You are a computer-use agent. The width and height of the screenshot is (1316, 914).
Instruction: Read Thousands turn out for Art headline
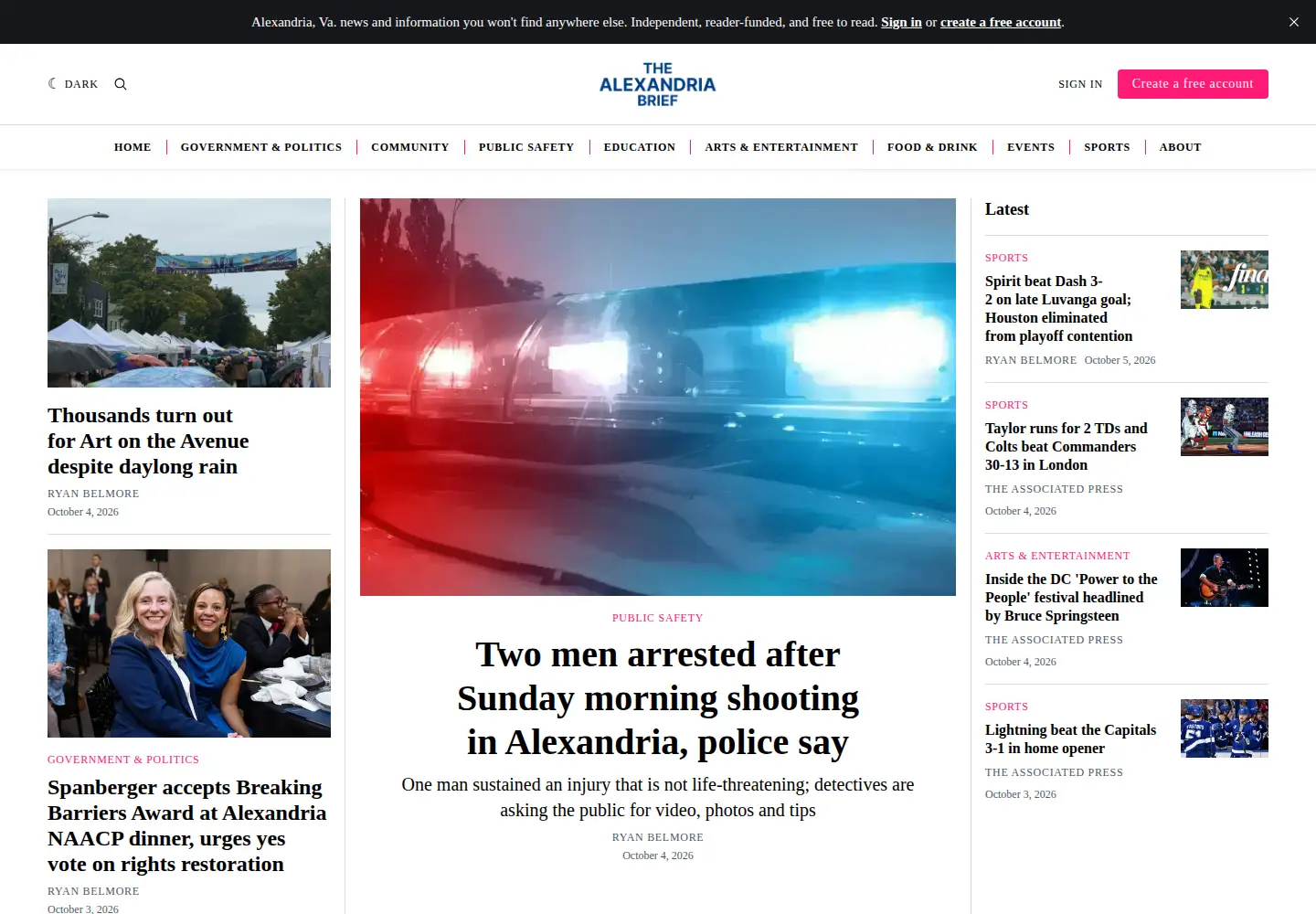[x=148, y=441]
